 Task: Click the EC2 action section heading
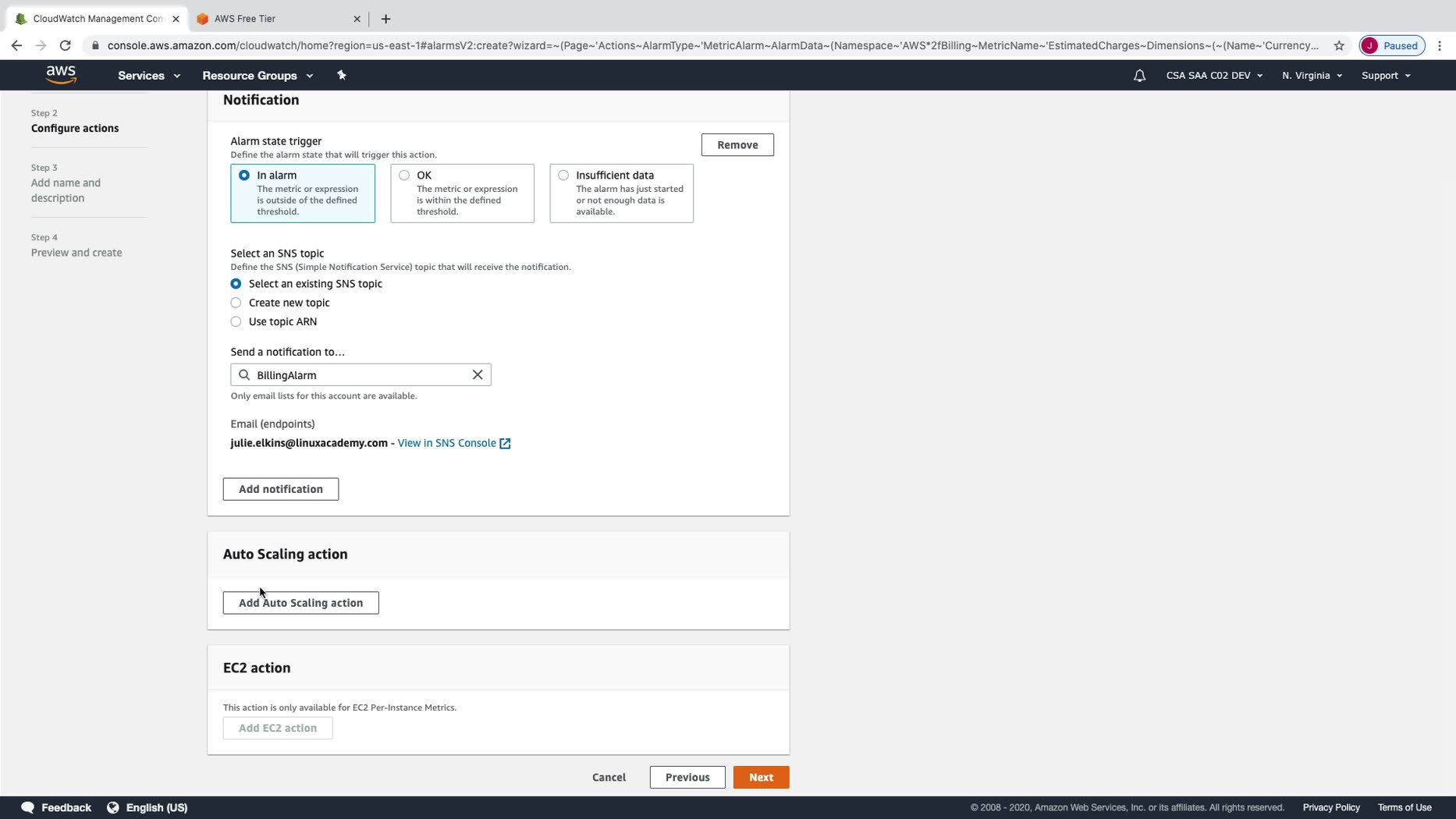coord(257,668)
